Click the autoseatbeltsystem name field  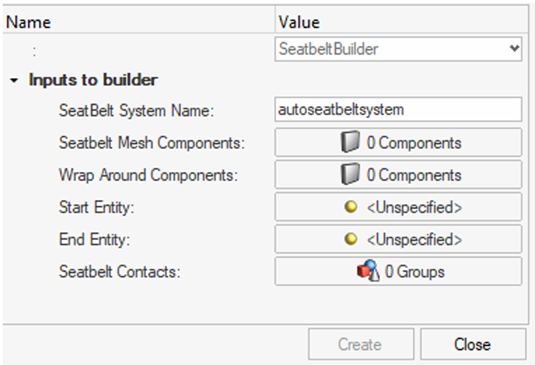click(398, 110)
